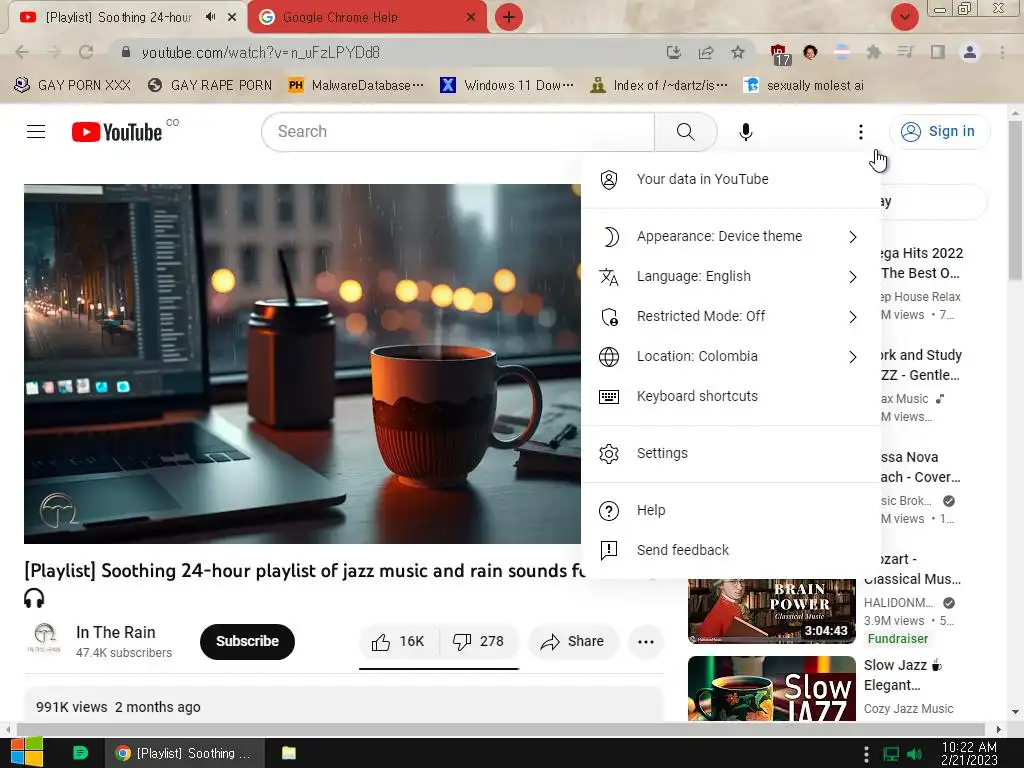Expand the Location: Colombia submenu arrow
Screen dimensions: 1024x768
[x=852, y=357]
